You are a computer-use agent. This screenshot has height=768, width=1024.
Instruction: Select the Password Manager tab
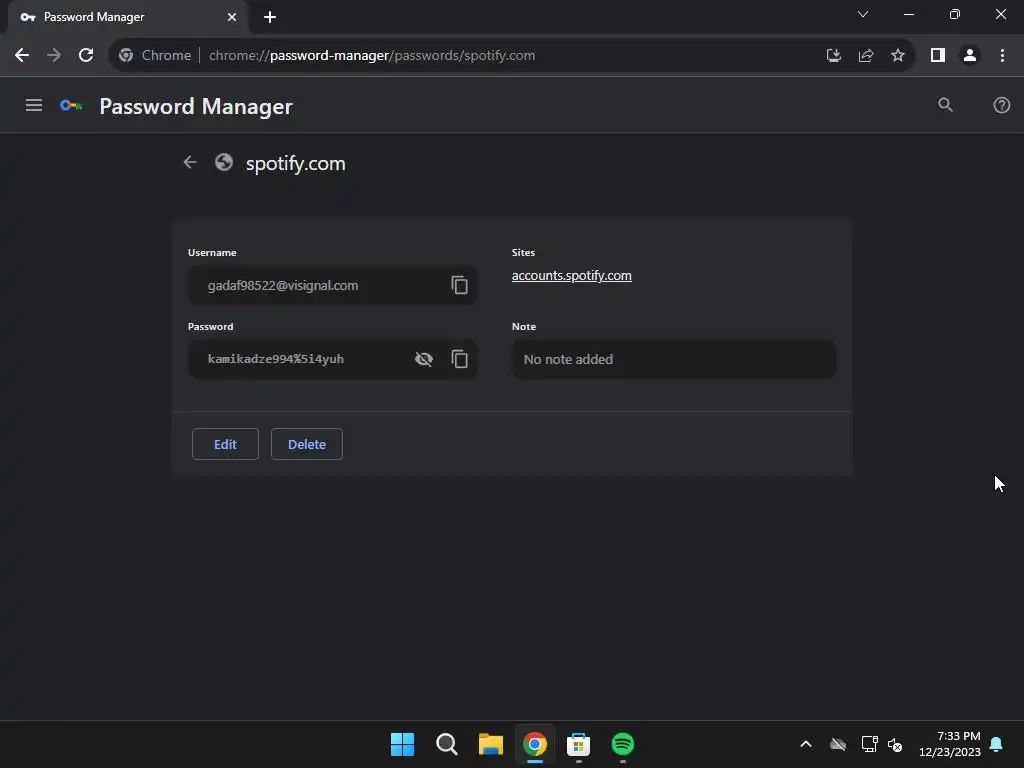pos(128,17)
